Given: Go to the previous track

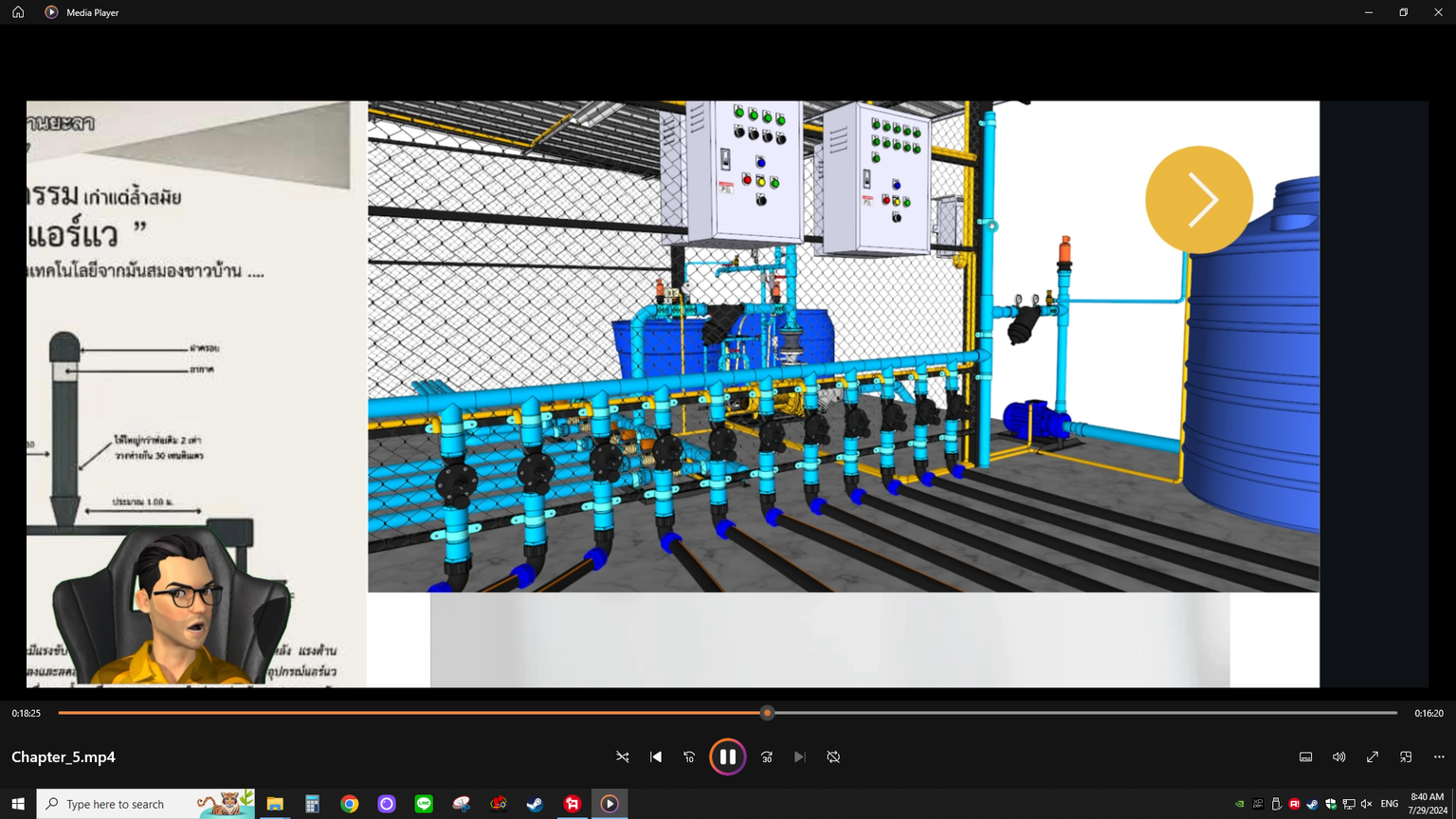Looking at the screenshot, I should (656, 756).
